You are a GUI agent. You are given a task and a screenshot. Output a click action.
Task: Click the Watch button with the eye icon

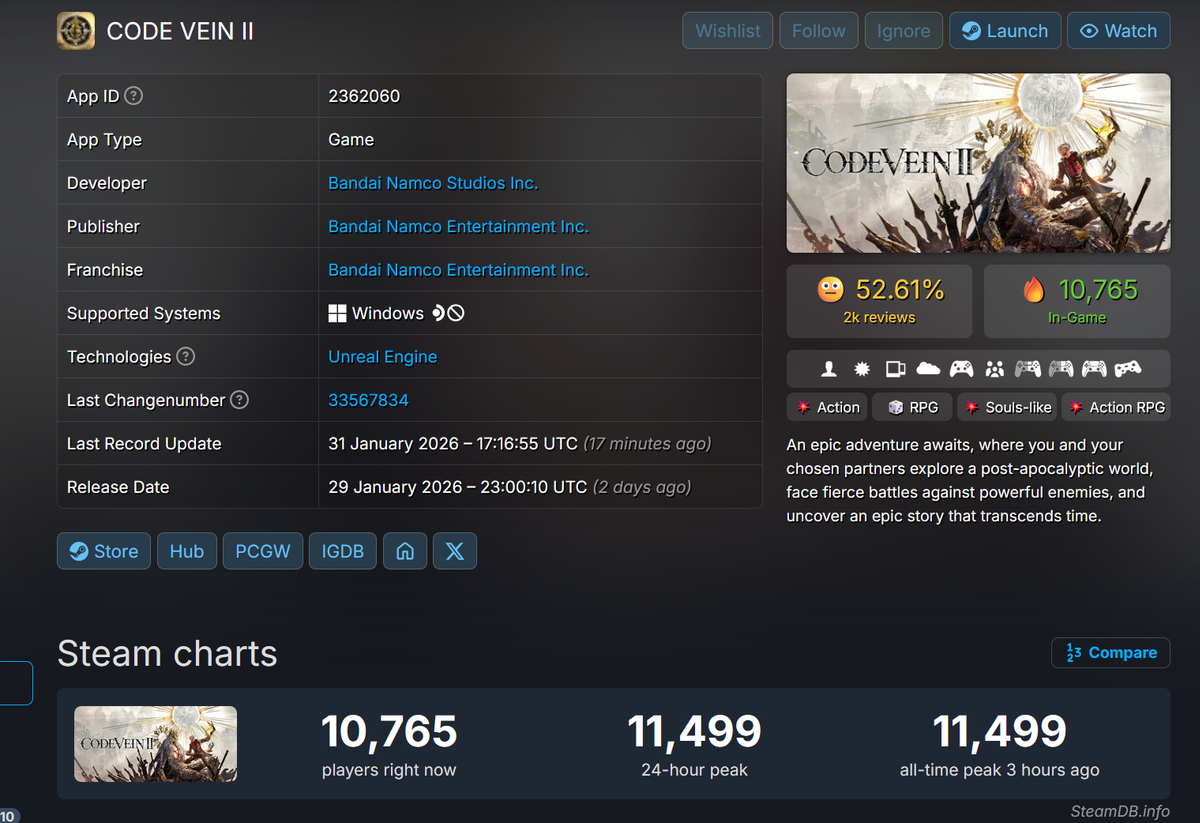[x=1119, y=31]
